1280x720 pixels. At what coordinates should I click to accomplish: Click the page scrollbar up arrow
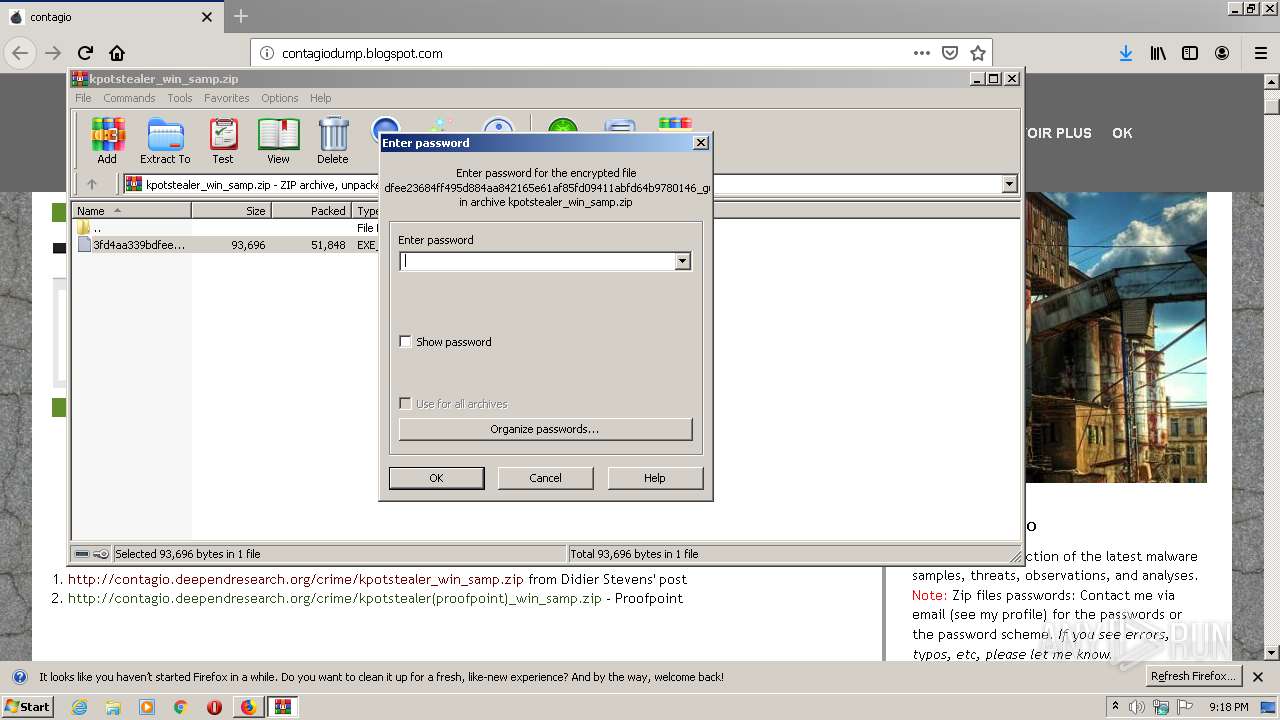[x=1272, y=82]
